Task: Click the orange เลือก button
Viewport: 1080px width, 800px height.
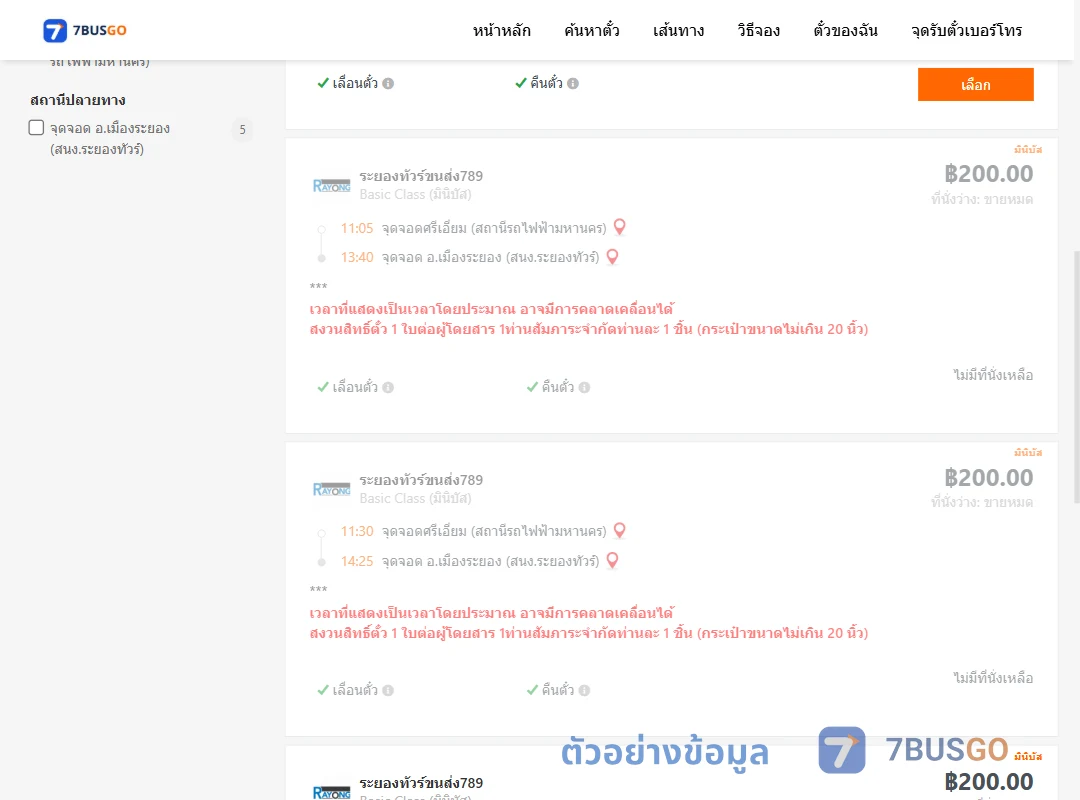Action: coord(975,84)
